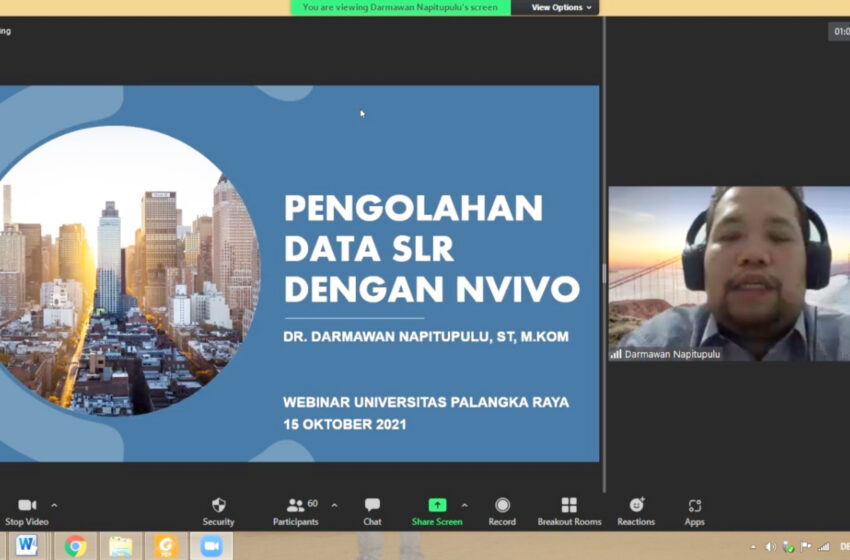Click WEBINAR UNIVERSITAS PALANGKA RAYA text
Screen dimensions: 850x560
tap(426, 402)
